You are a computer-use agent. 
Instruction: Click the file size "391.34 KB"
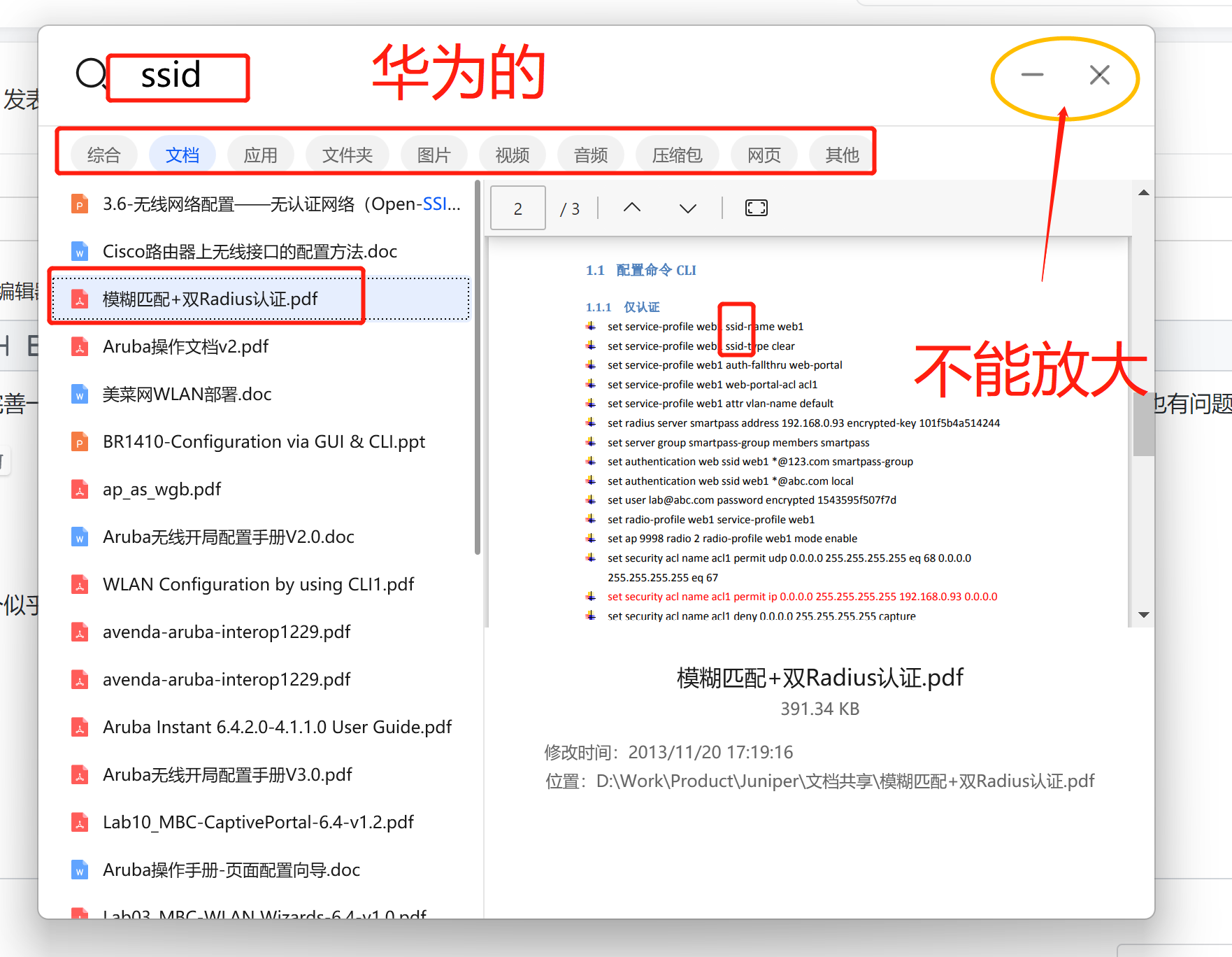(x=820, y=709)
